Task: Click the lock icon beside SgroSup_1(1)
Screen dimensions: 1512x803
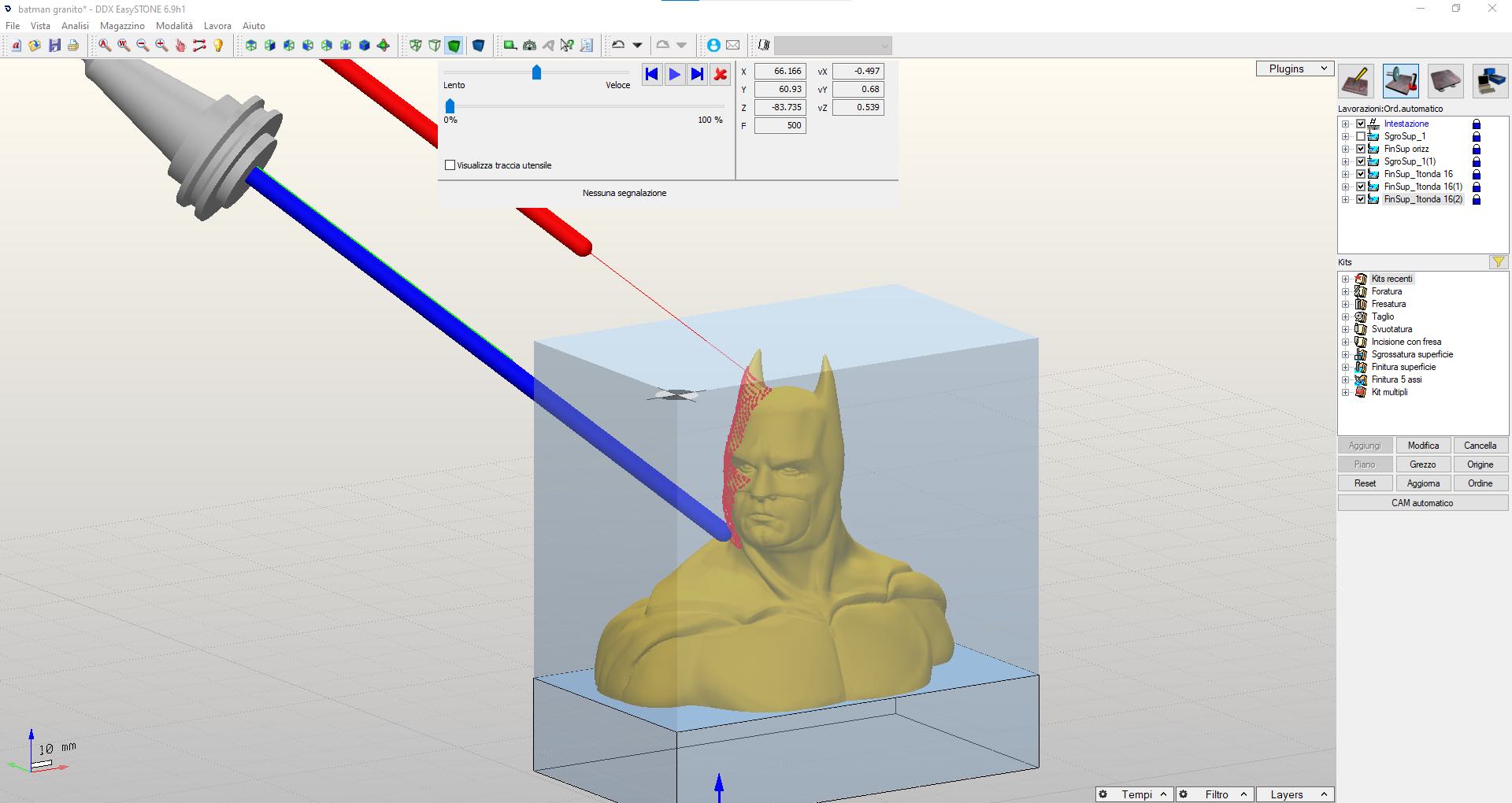Action: [x=1477, y=161]
